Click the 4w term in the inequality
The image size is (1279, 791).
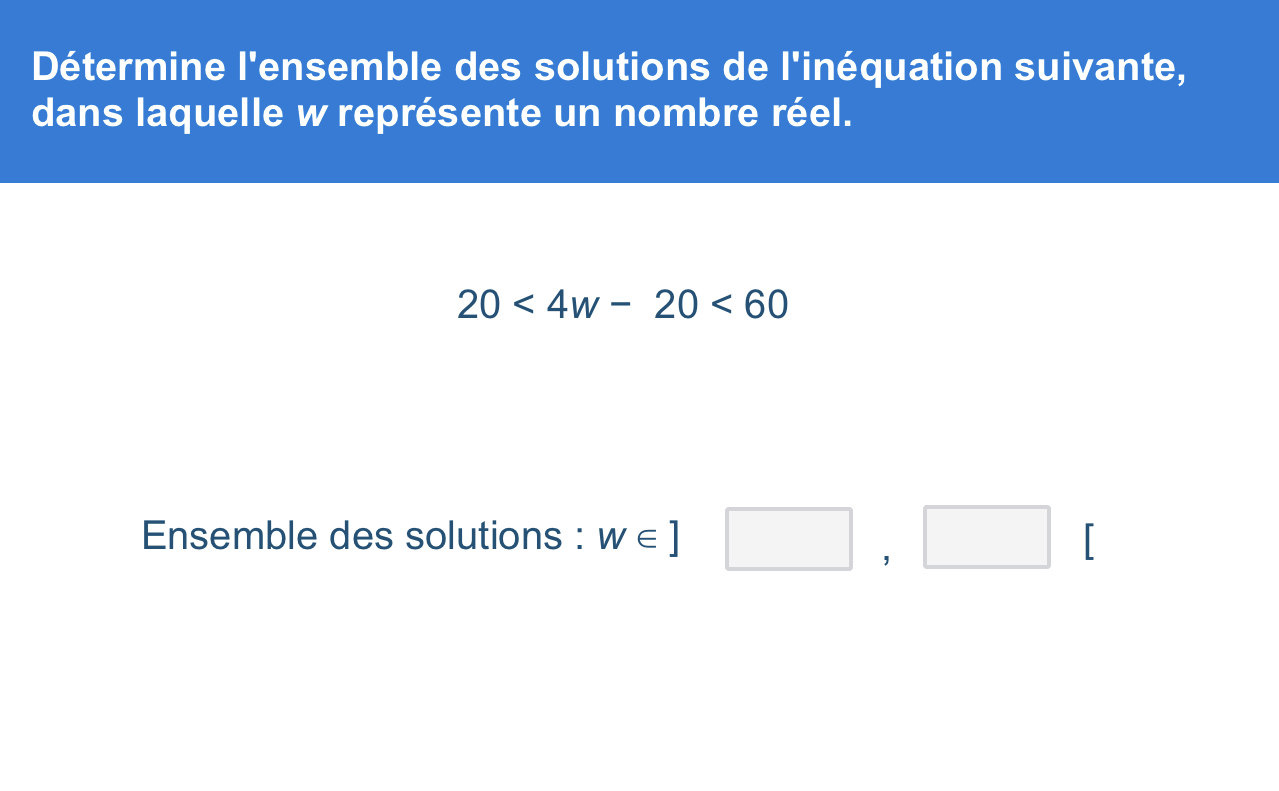click(572, 305)
